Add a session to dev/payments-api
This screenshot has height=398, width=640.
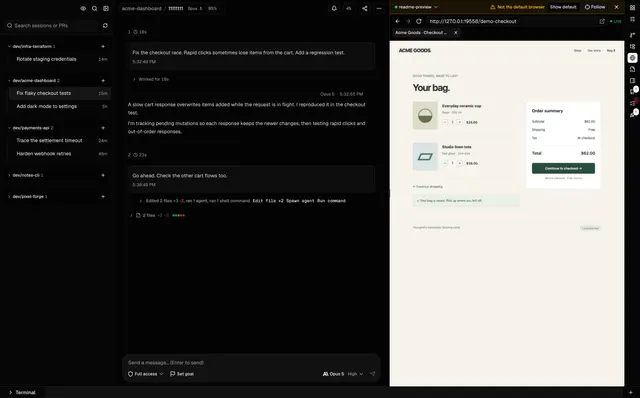tap(103, 128)
